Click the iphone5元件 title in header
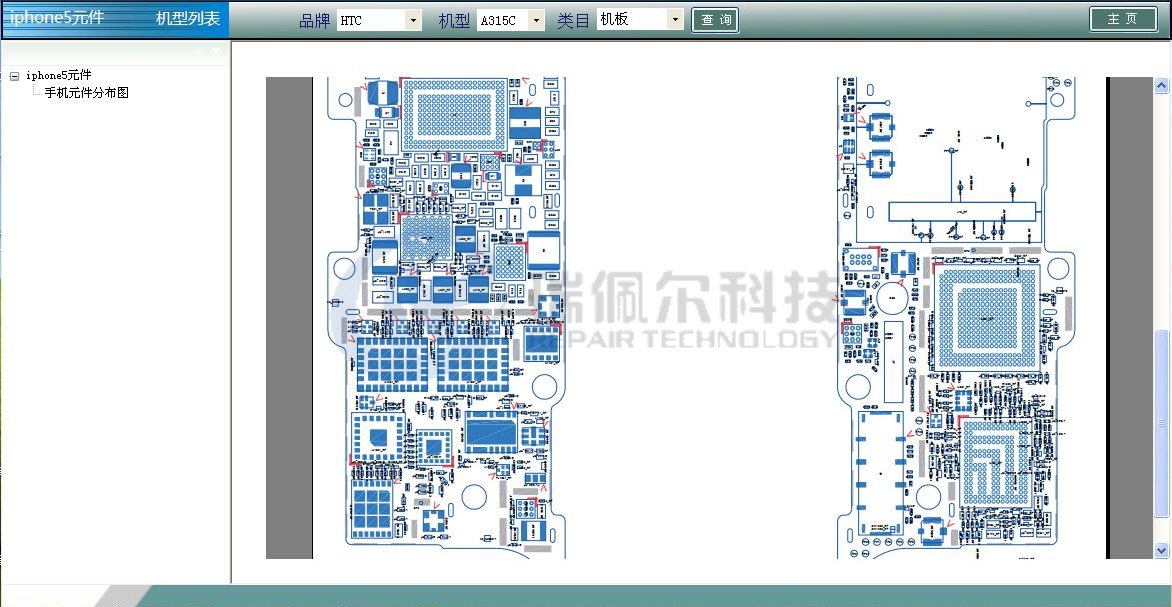1172x607 pixels. pyautogui.click(x=57, y=19)
